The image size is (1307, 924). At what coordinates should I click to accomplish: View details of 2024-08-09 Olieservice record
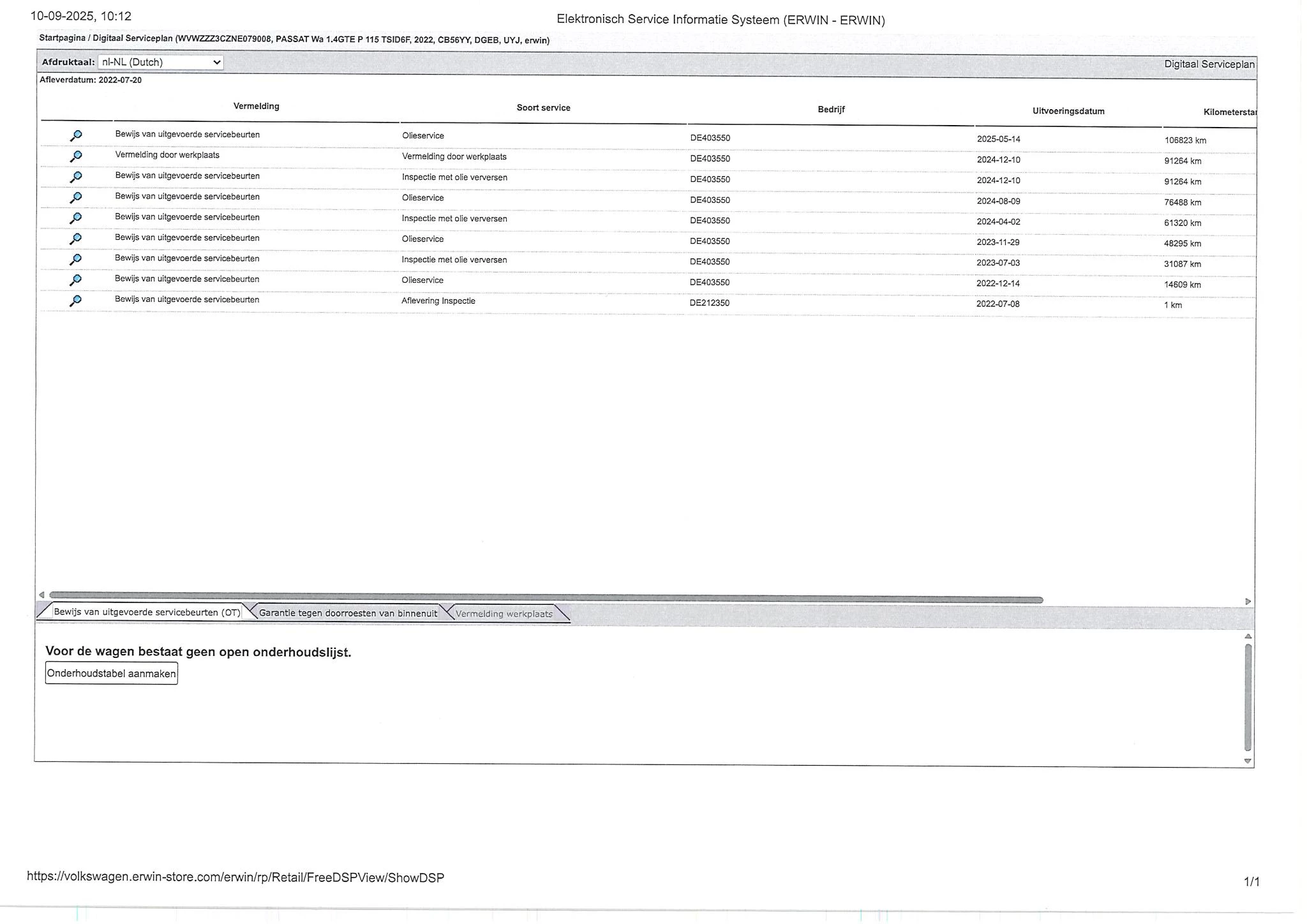tap(75, 197)
